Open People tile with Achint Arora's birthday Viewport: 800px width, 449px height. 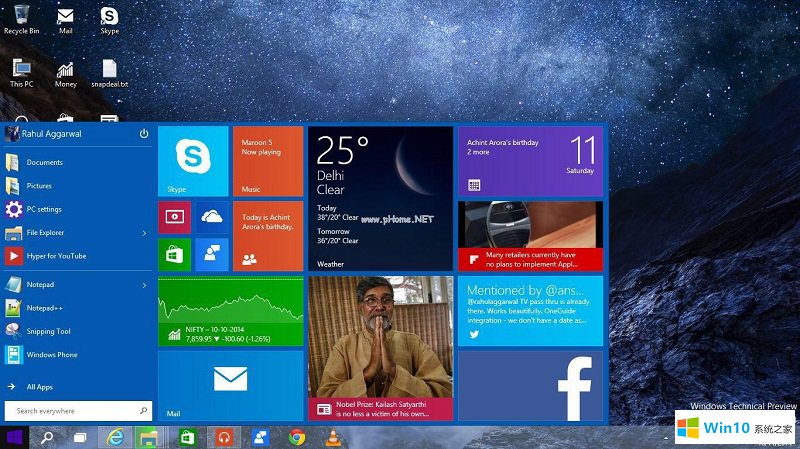[268, 236]
